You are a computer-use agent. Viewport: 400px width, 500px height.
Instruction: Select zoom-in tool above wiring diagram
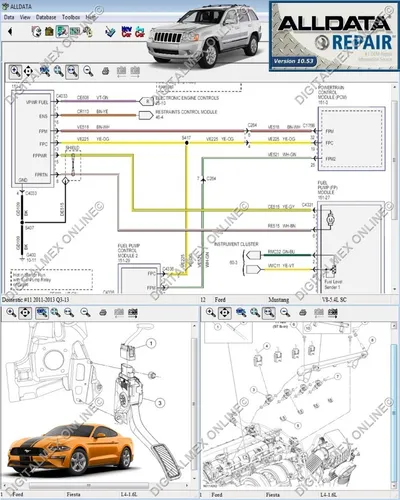pos(15,71)
